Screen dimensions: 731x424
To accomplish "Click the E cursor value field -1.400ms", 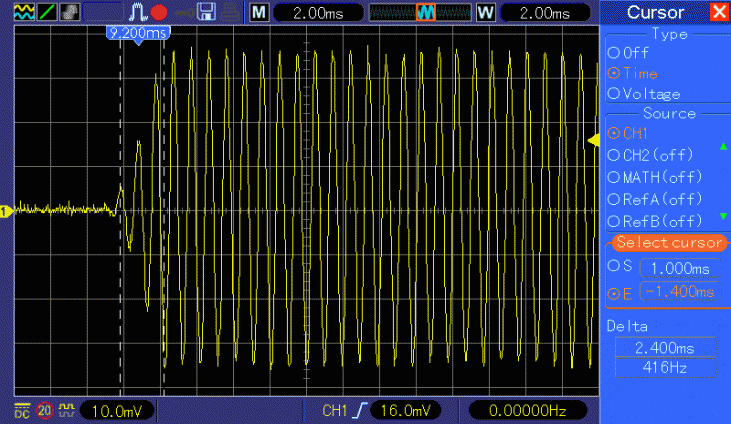I will [x=680, y=293].
